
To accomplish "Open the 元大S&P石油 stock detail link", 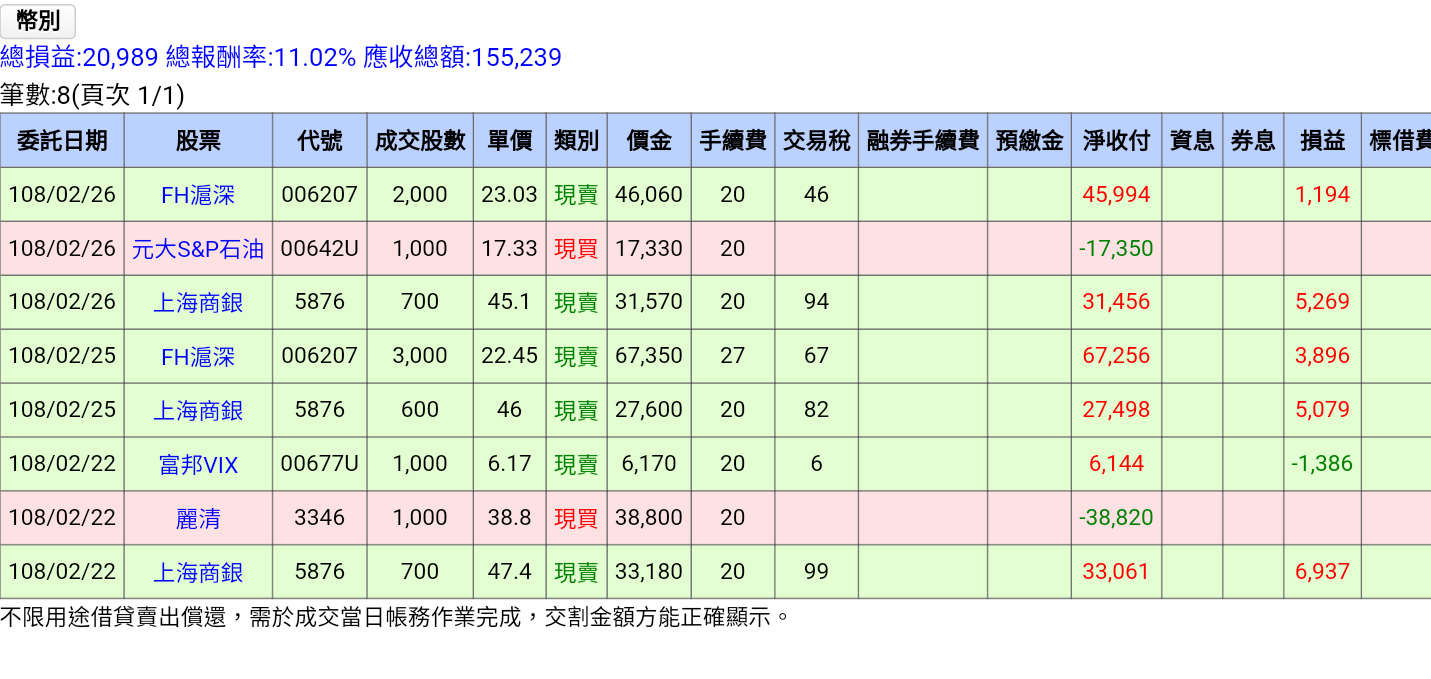I will tap(198, 248).
